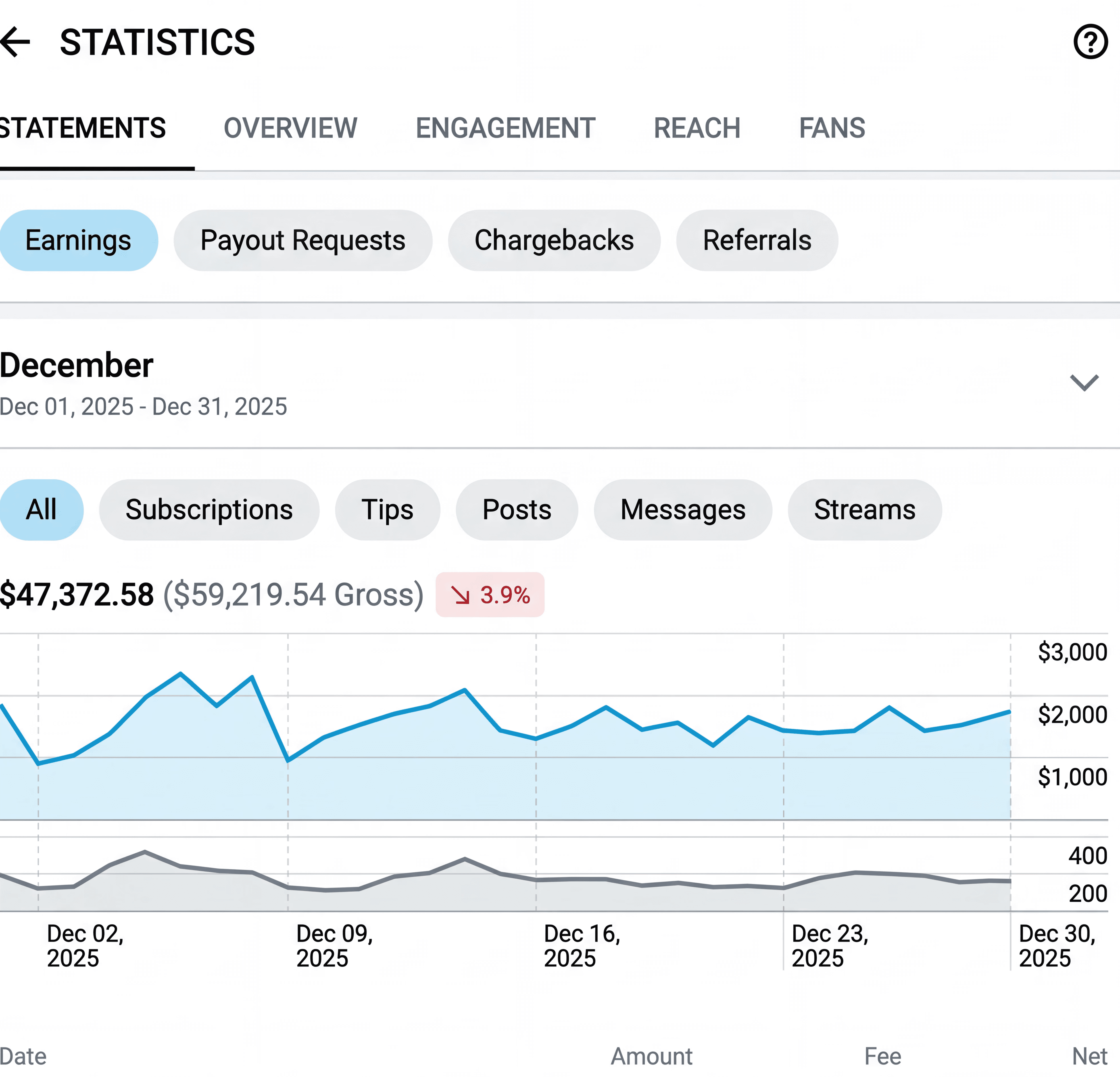Show only Posts earnings
Viewport: 1120px width, 1077px height.
pos(517,509)
